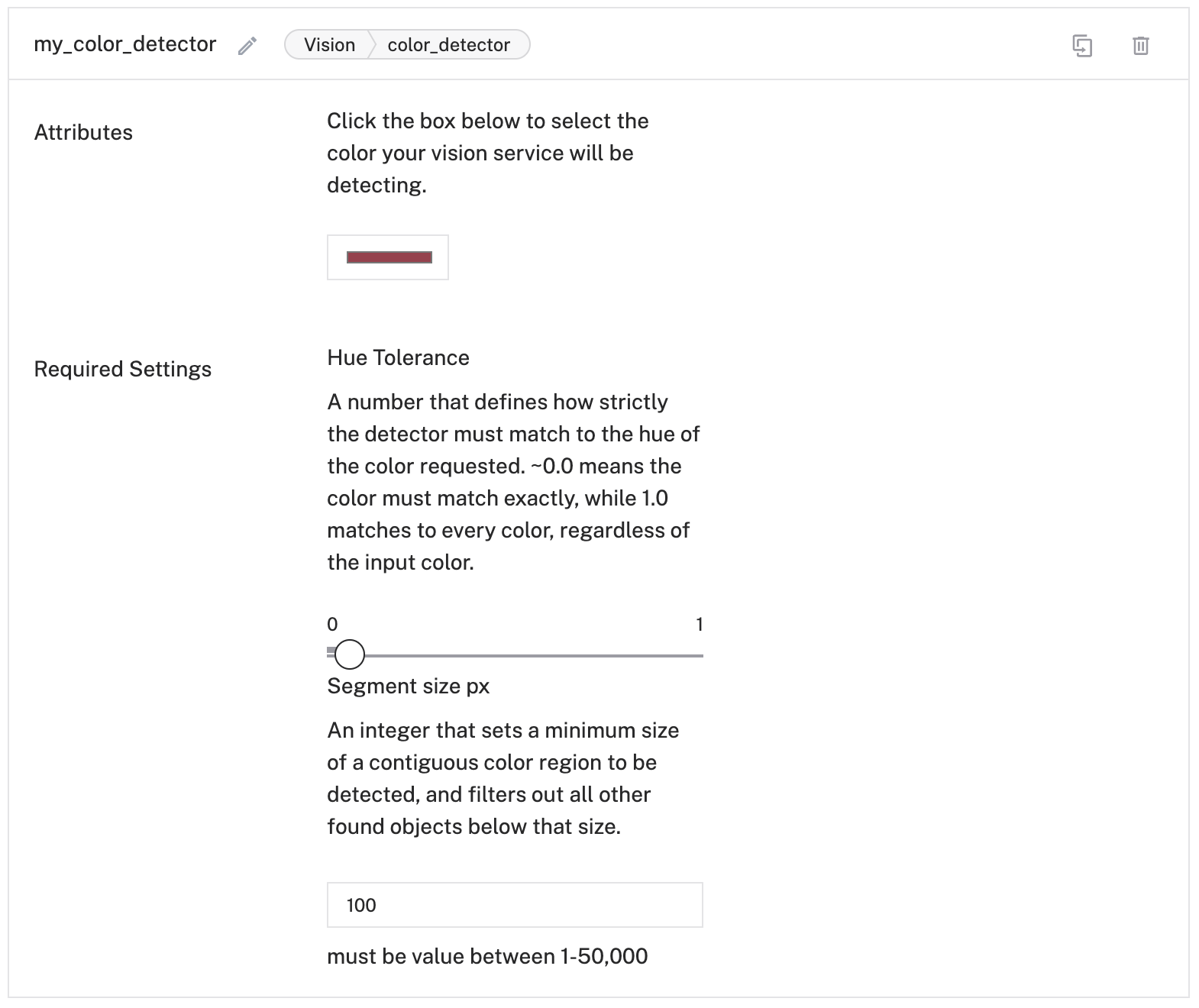This screenshot has height=1008, width=1199.
Task: Click the Hue Tolerance slider handle
Action: [350, 654]
